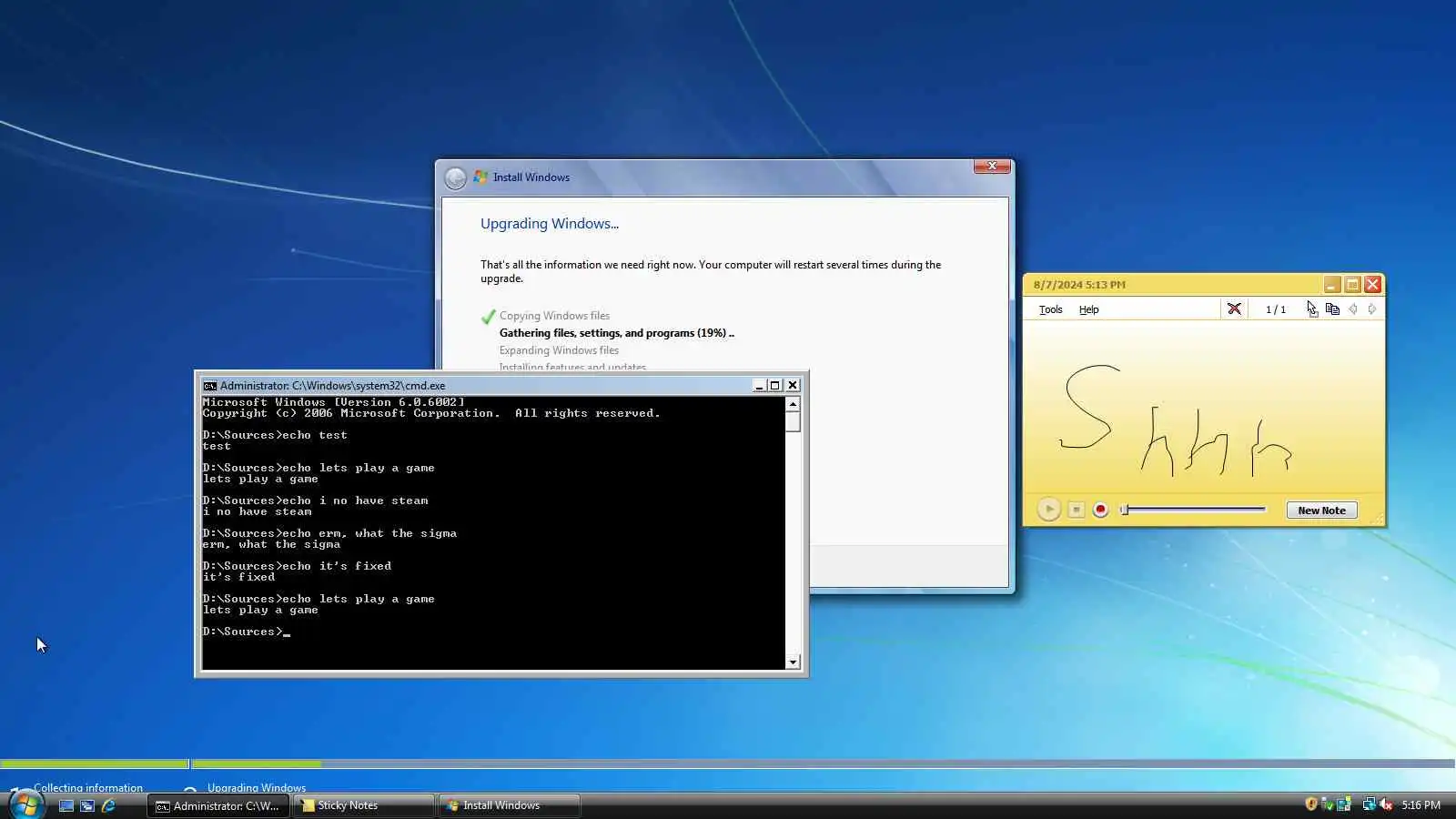Screen dimensions: 1456x819
Task: Open Tools menu in Sticky Notes
Action: pyautogui.click(x=1050, y=309)
